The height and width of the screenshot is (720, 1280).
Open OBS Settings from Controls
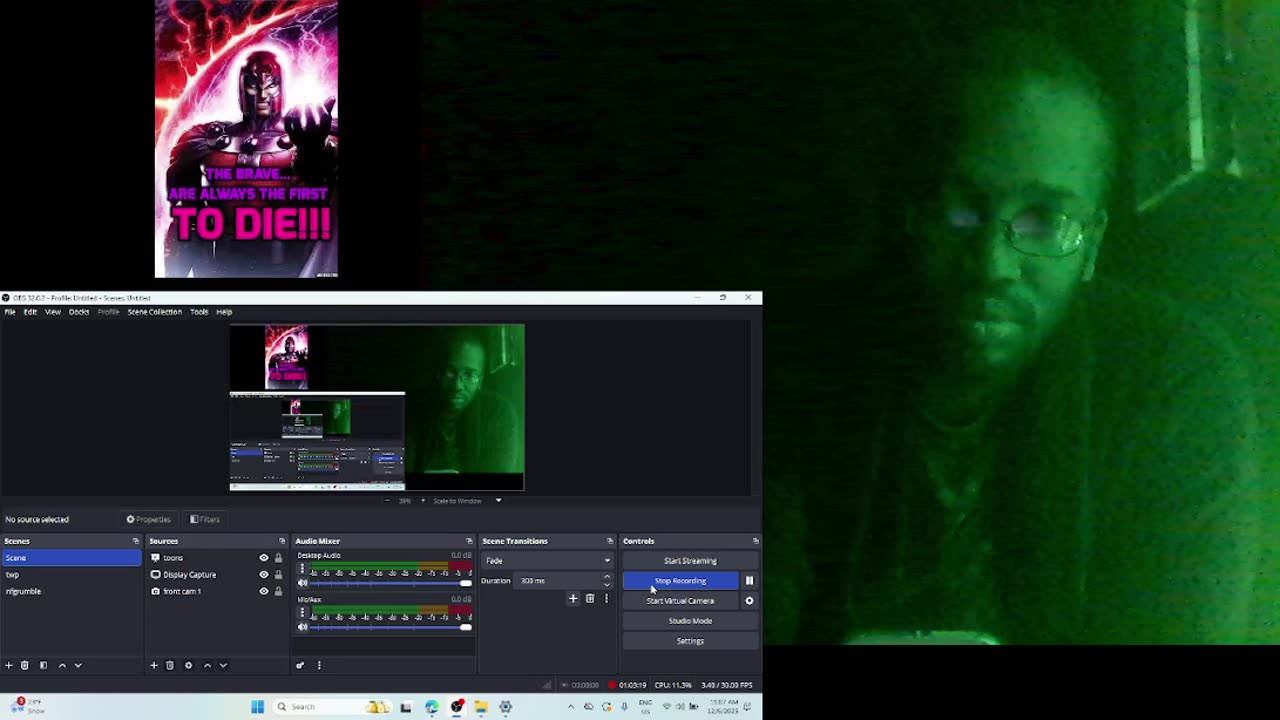[x=690, y=641]
